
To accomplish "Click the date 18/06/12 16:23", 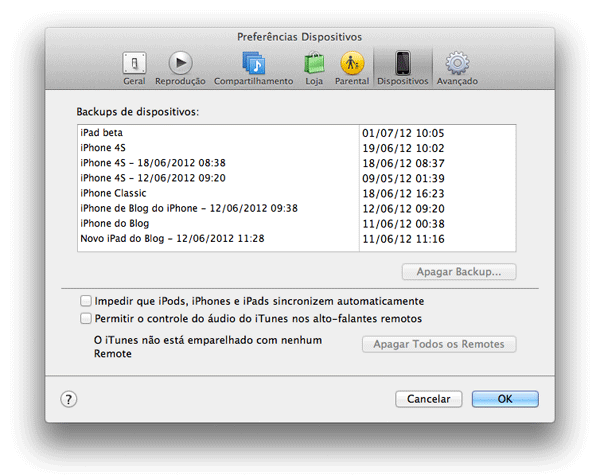I will click(x=403, y=194).
